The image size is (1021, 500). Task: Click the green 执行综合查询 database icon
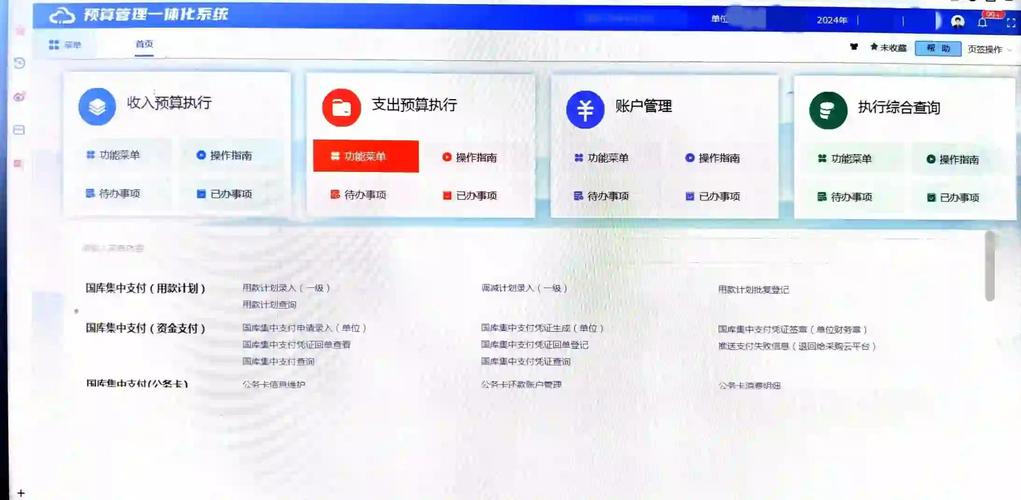(828, 109)
